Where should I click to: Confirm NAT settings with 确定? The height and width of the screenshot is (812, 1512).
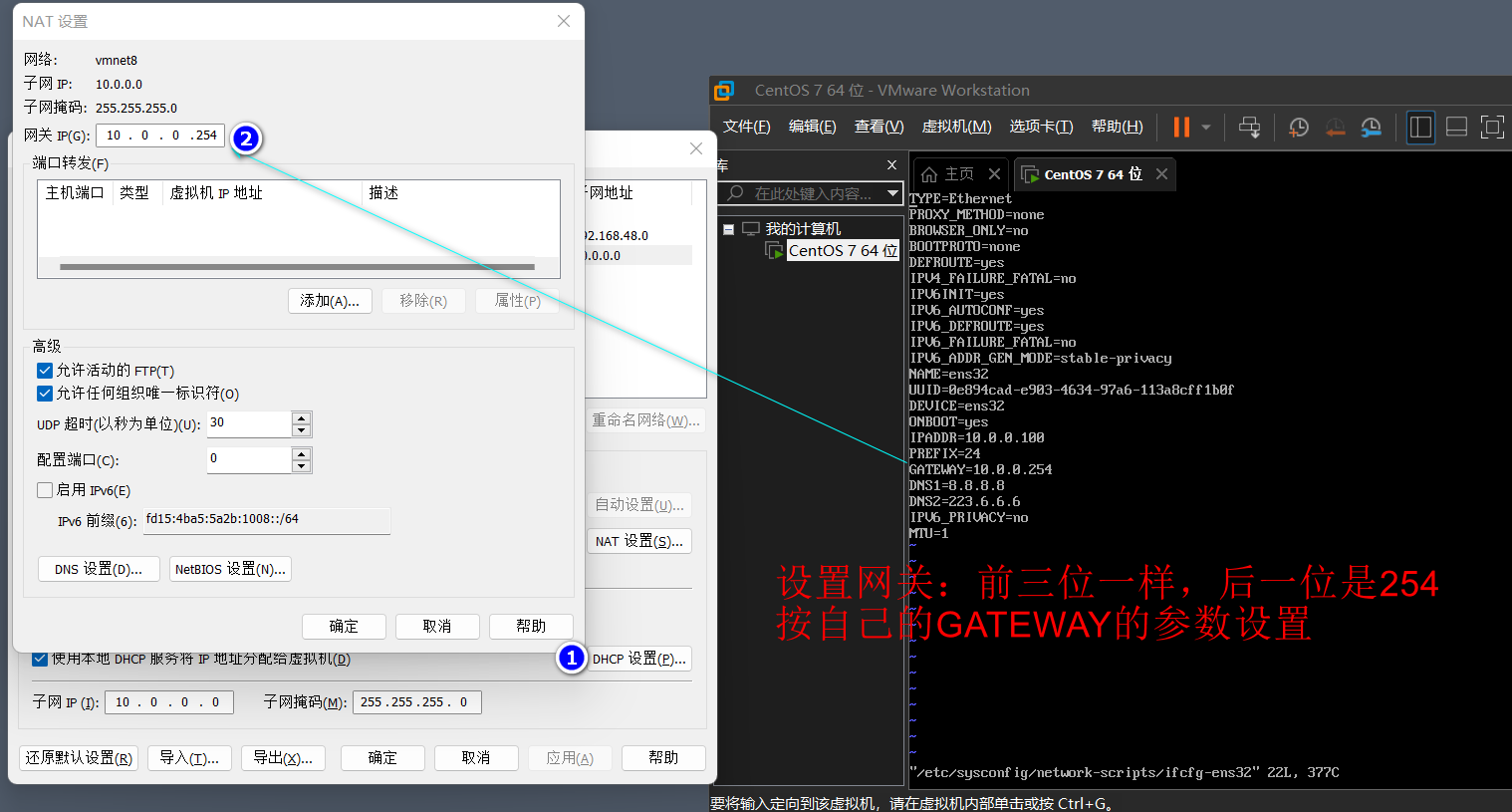344,626
